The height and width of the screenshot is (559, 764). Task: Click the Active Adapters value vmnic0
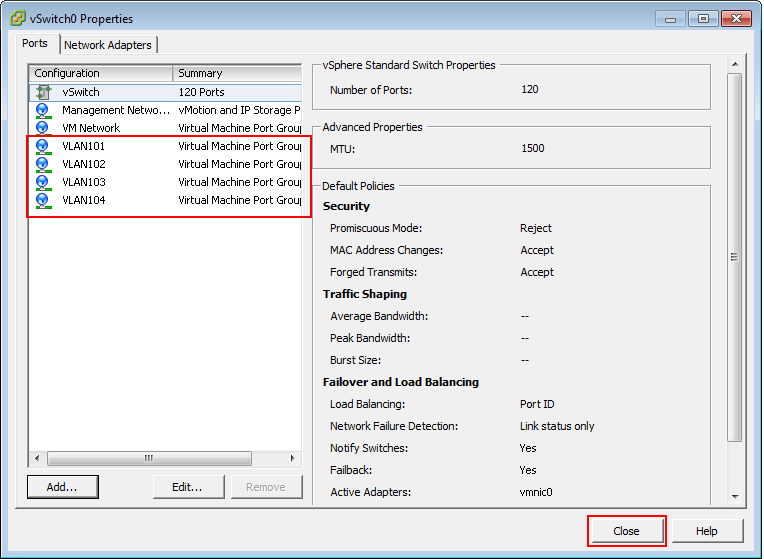pos(536,492)
